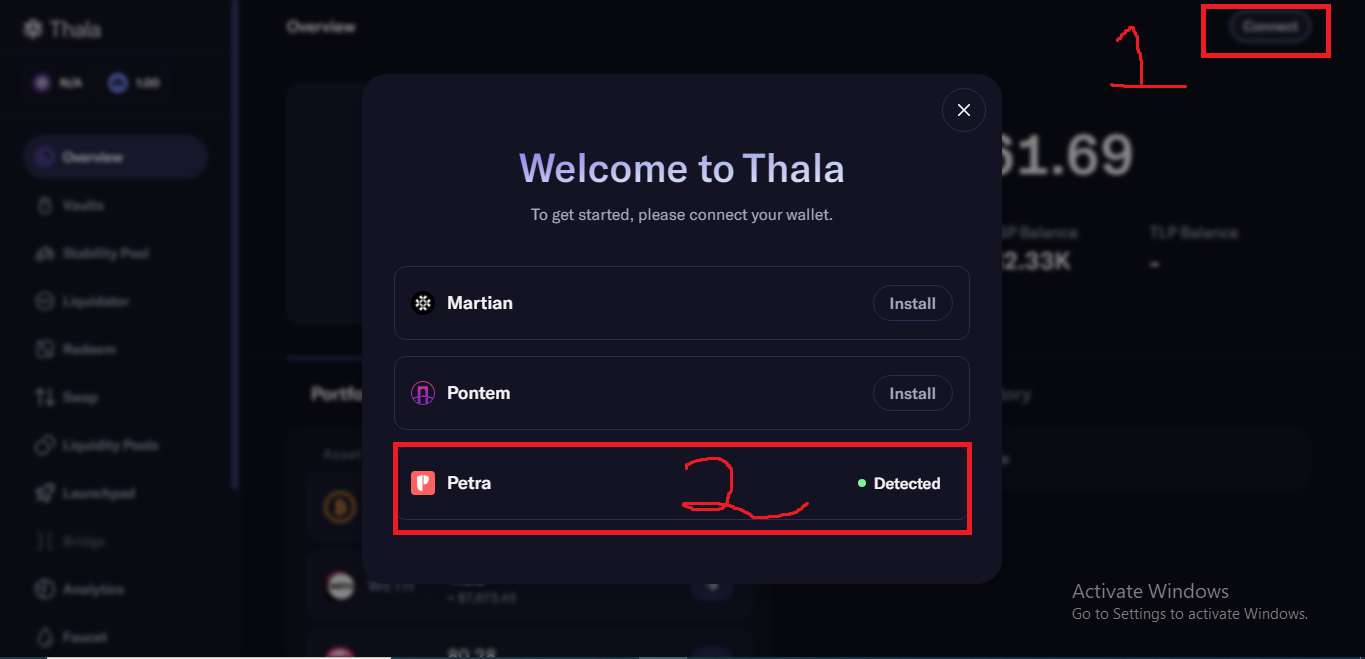Close the Welcome to Thala dialog
The height and width of the screenshot is (659, 1365).
(x=964, y=110)
